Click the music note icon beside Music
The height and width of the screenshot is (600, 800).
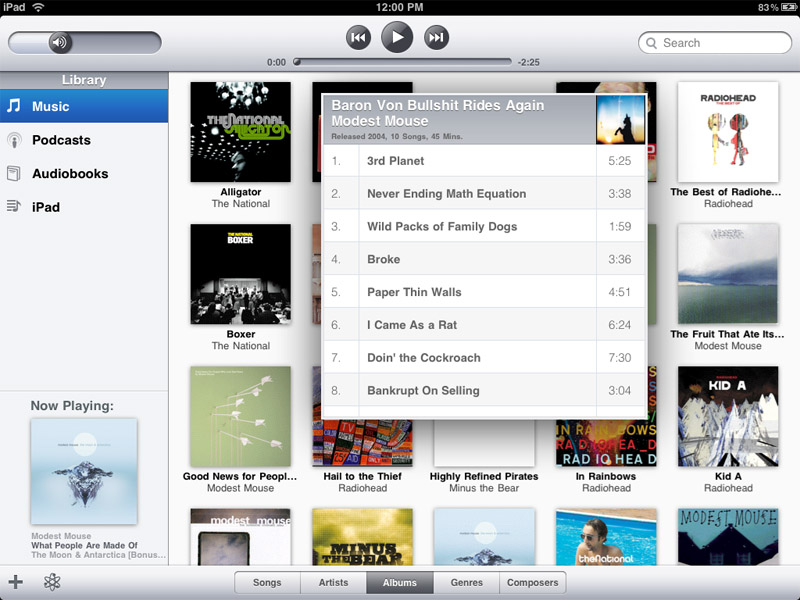click(x=14, y=106)
